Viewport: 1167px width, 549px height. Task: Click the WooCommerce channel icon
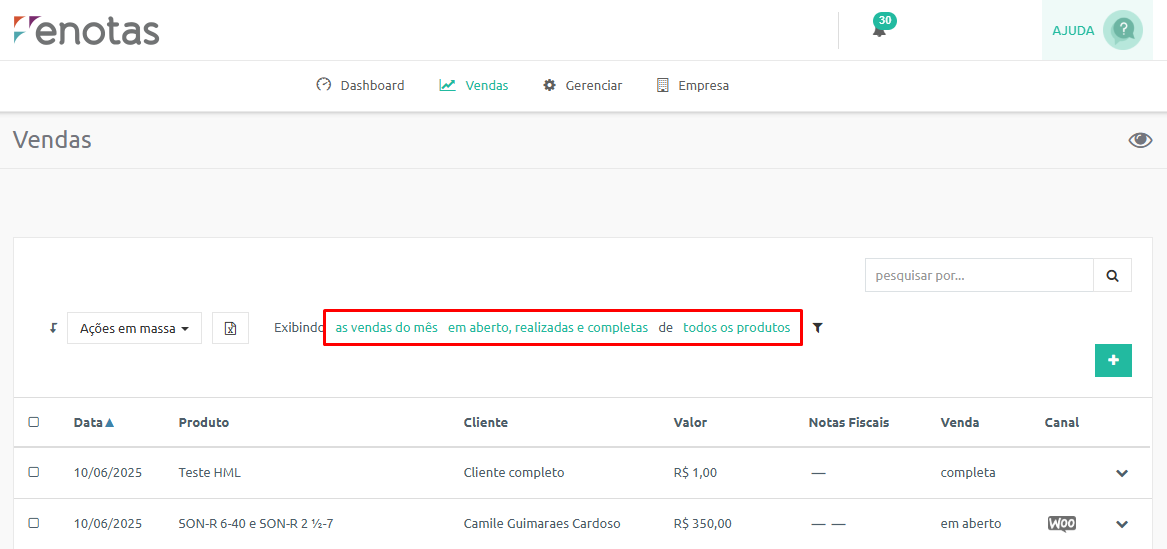(1061, 524)
